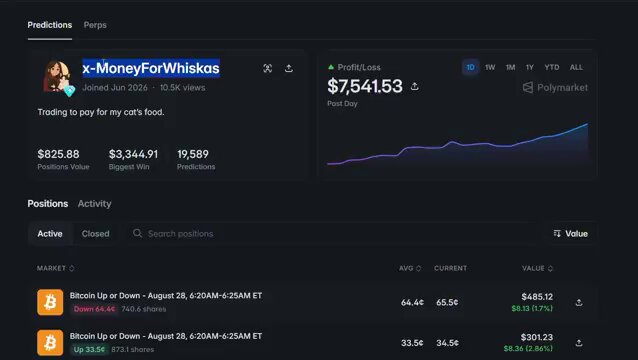This screenshot has height=360, width=638.
Task: Open the Perps tab
Action: pos(95,25)
